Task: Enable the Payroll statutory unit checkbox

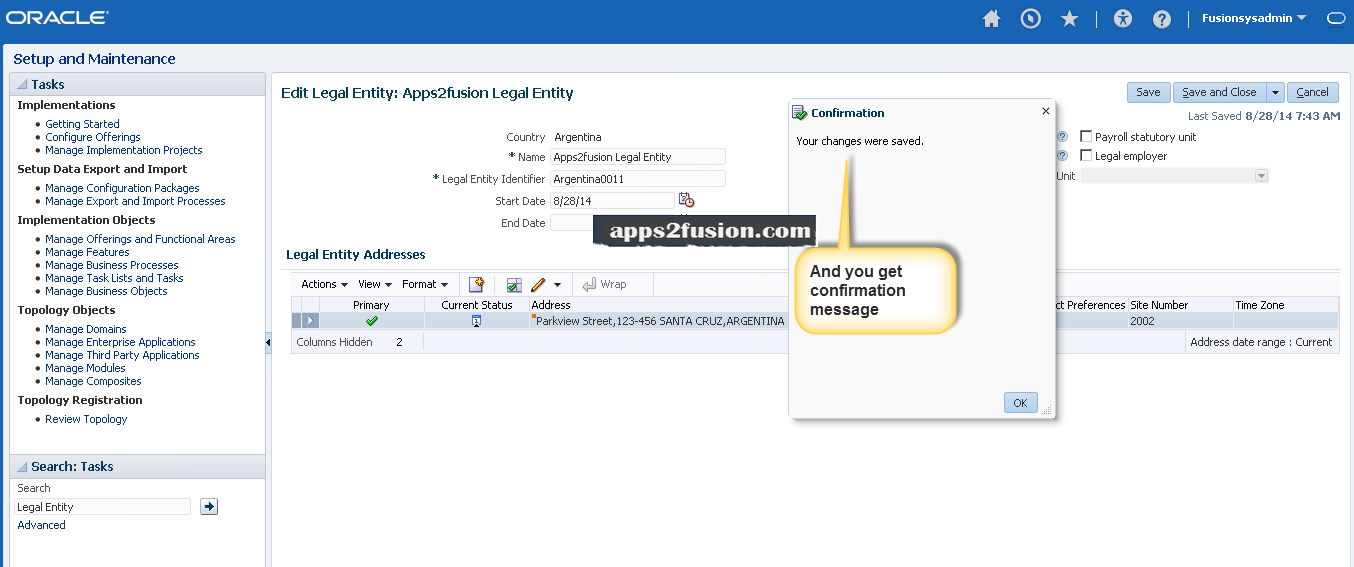Action: click(1086, 137)
